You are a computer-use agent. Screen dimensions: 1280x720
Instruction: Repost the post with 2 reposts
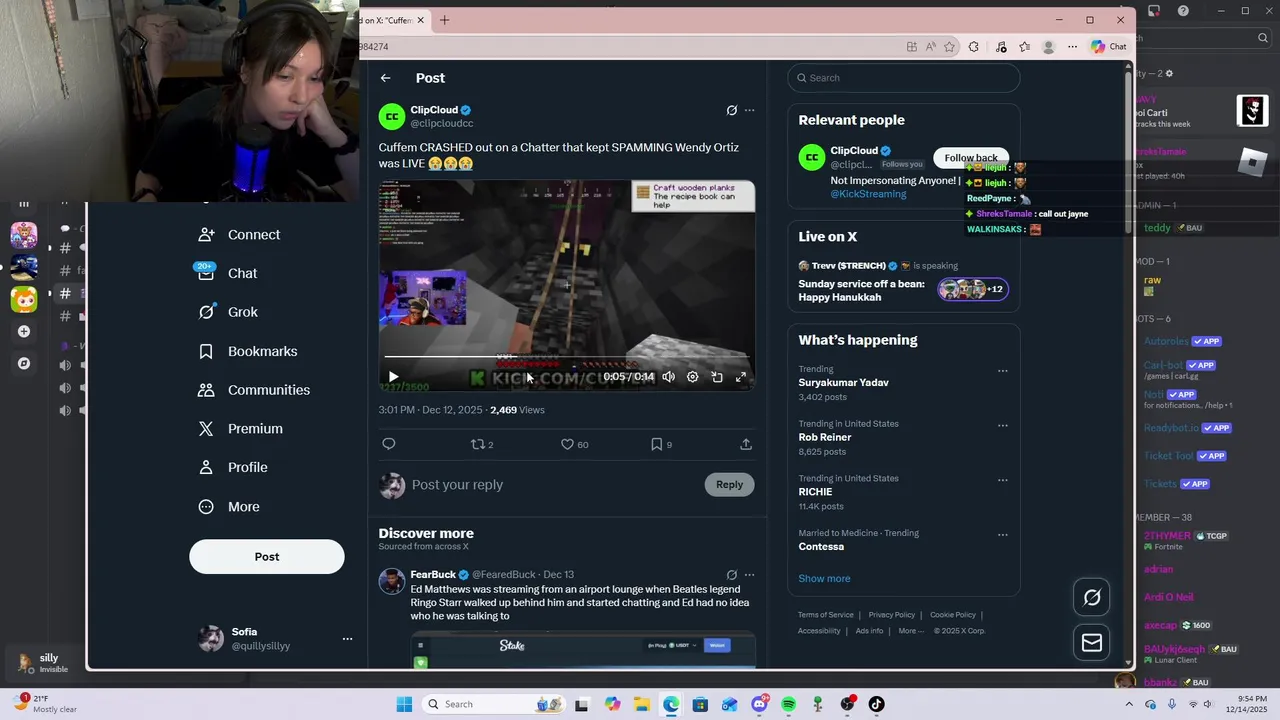point(482,444)
